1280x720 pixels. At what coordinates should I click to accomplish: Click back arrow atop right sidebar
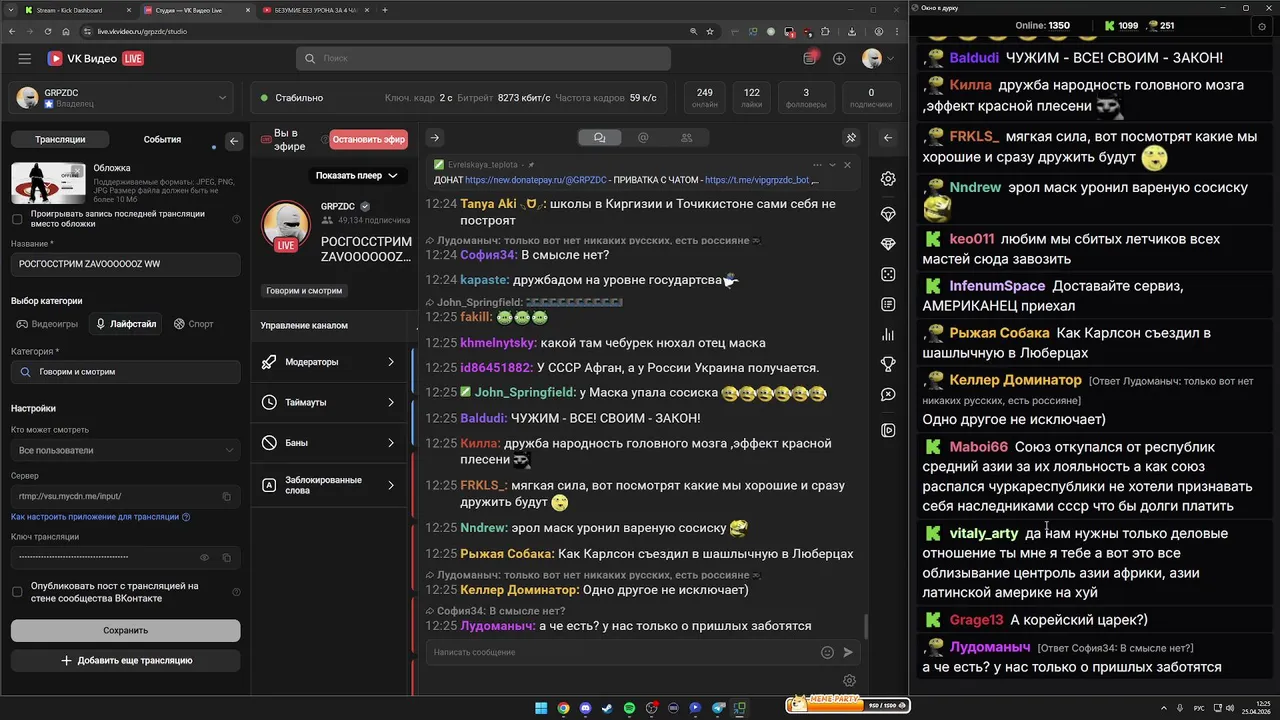point(888,138)
